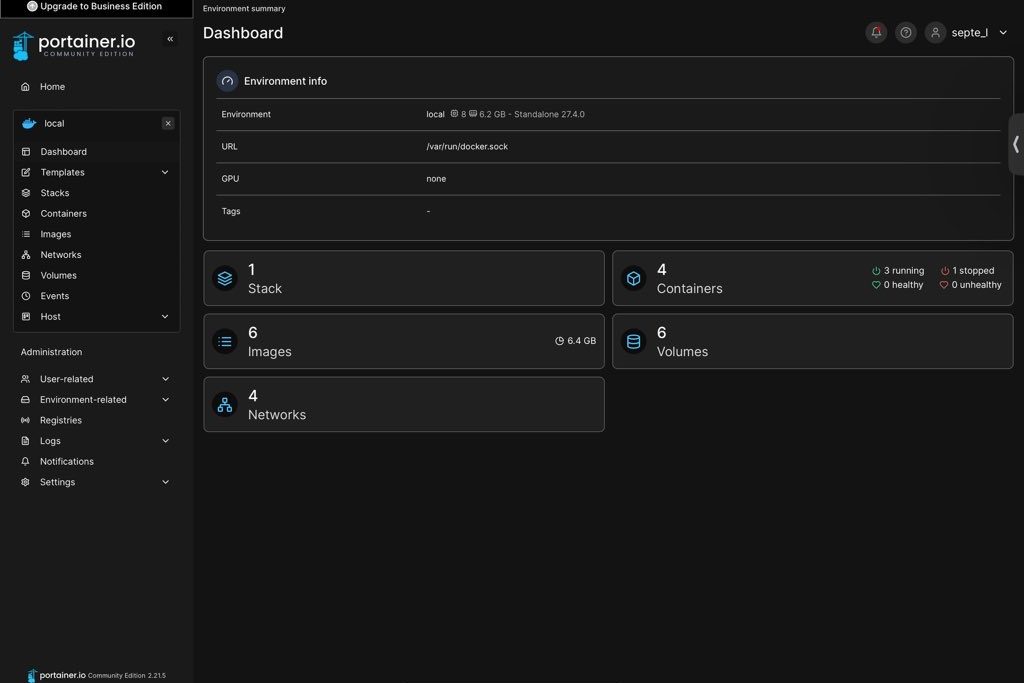Viewport: 1024px width, 683px height.
Task: Click the Volumes tile database icon
Action: point(633,342)
